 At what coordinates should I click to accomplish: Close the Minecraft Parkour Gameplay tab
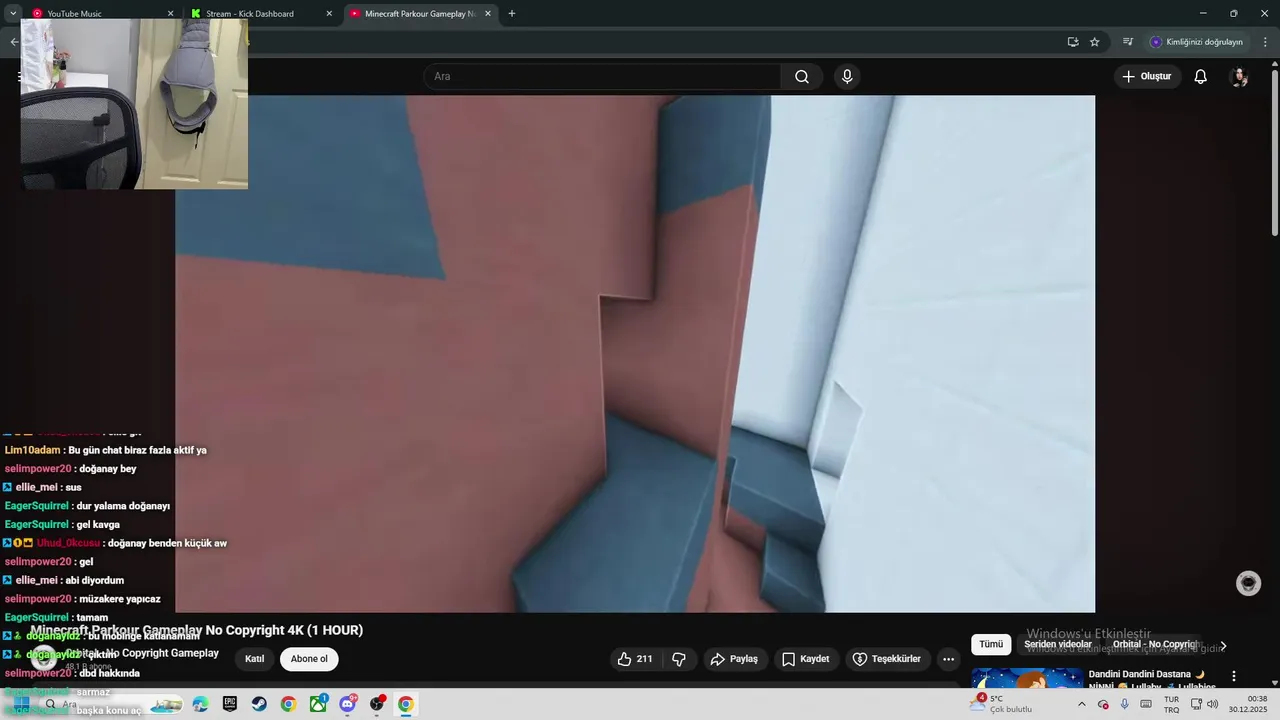click(x=488, y=14)
